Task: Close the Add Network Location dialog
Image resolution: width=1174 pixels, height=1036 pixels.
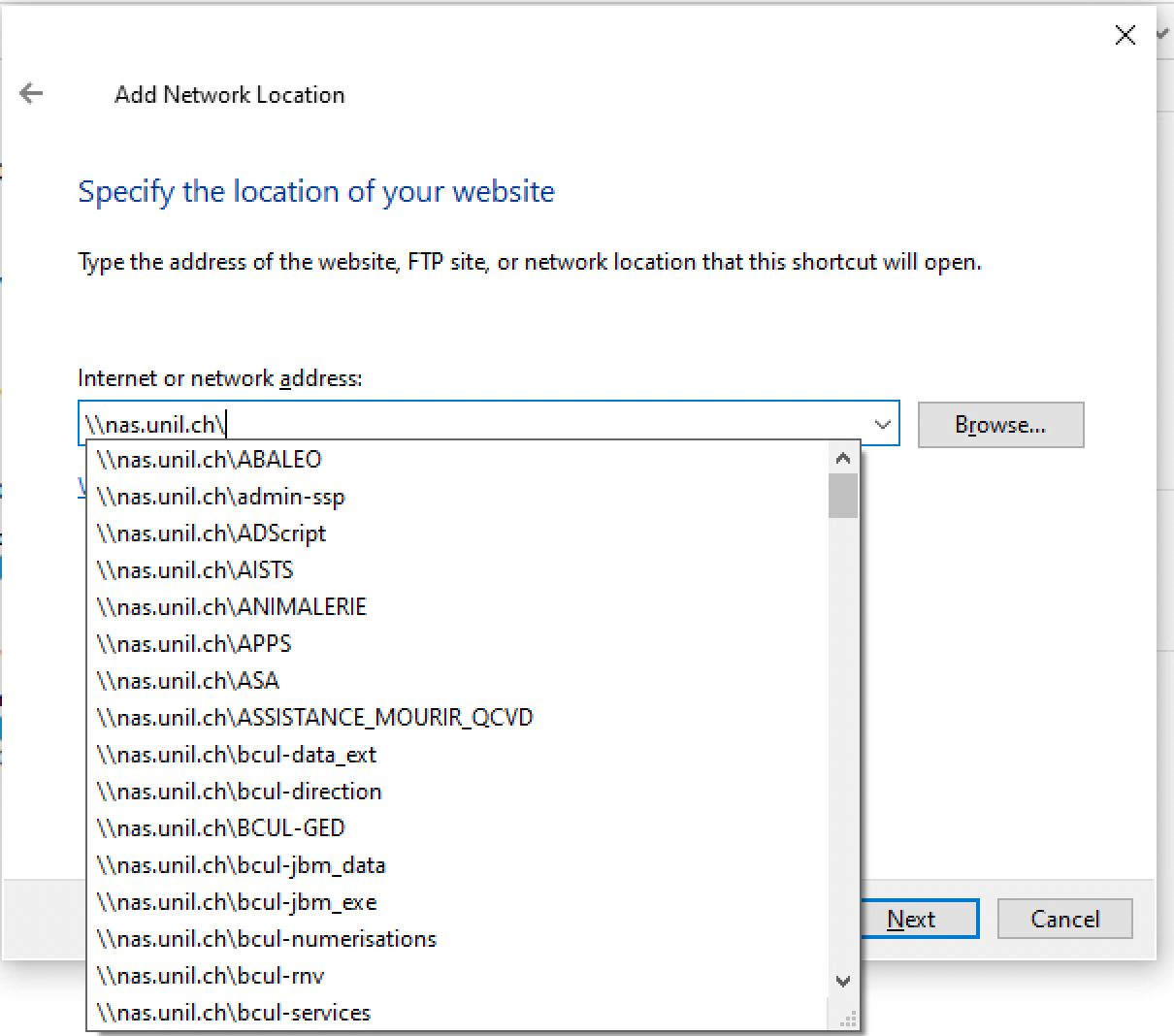Action: pyautogui.click(x=1125, y=36)
